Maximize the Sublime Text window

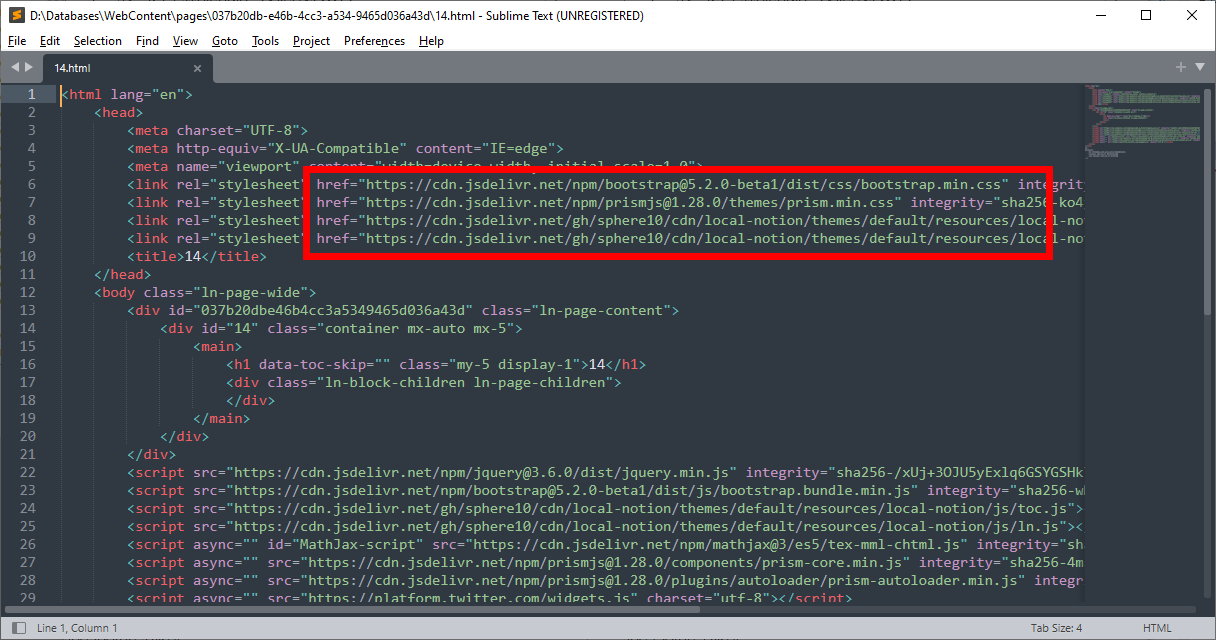pyautogui.click(x=1147, y=15)
